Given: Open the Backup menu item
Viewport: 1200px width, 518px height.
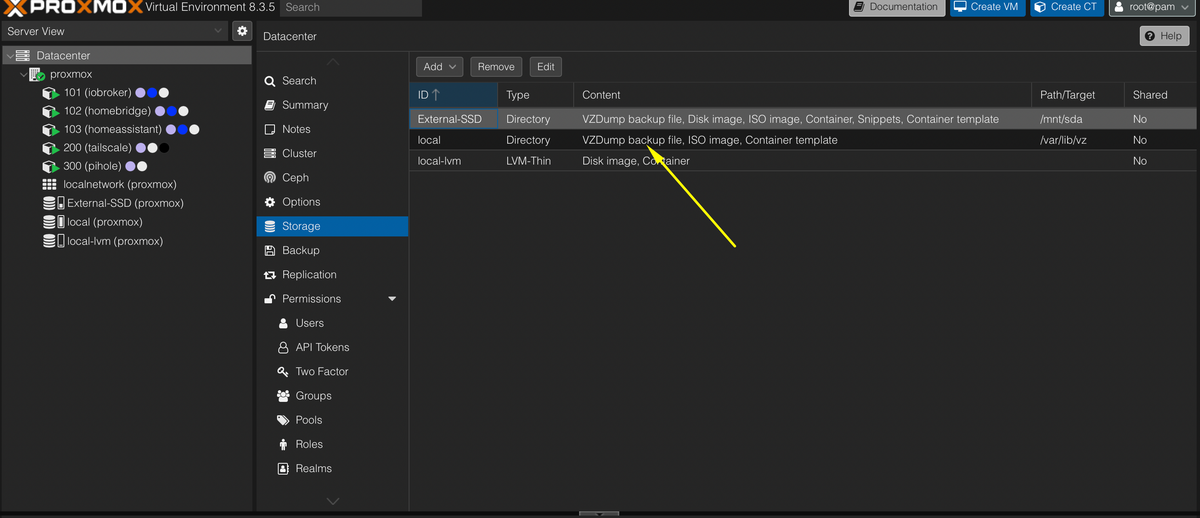Looking at the screenshot, I should tap(332, 250).
